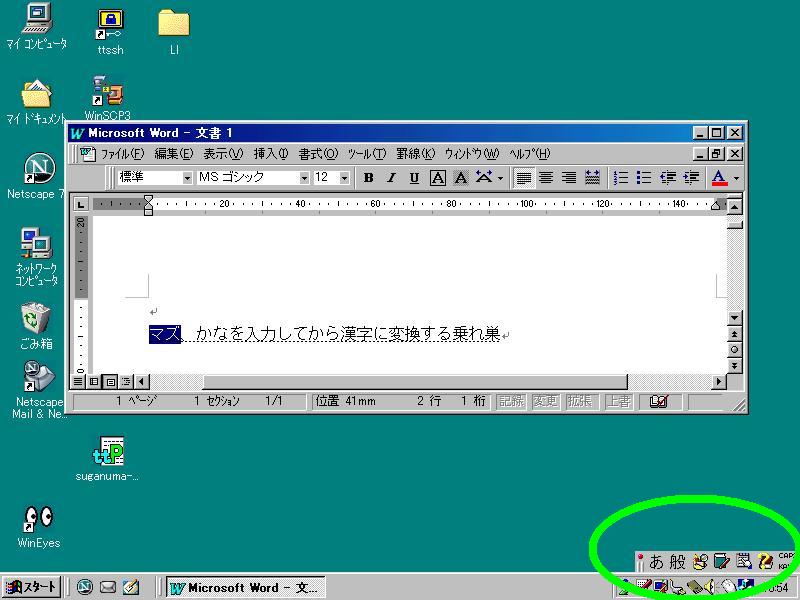The image size is (800, 600).
Task: Click the vertical scrollbar down arrow
Action: tap(735, 318)
